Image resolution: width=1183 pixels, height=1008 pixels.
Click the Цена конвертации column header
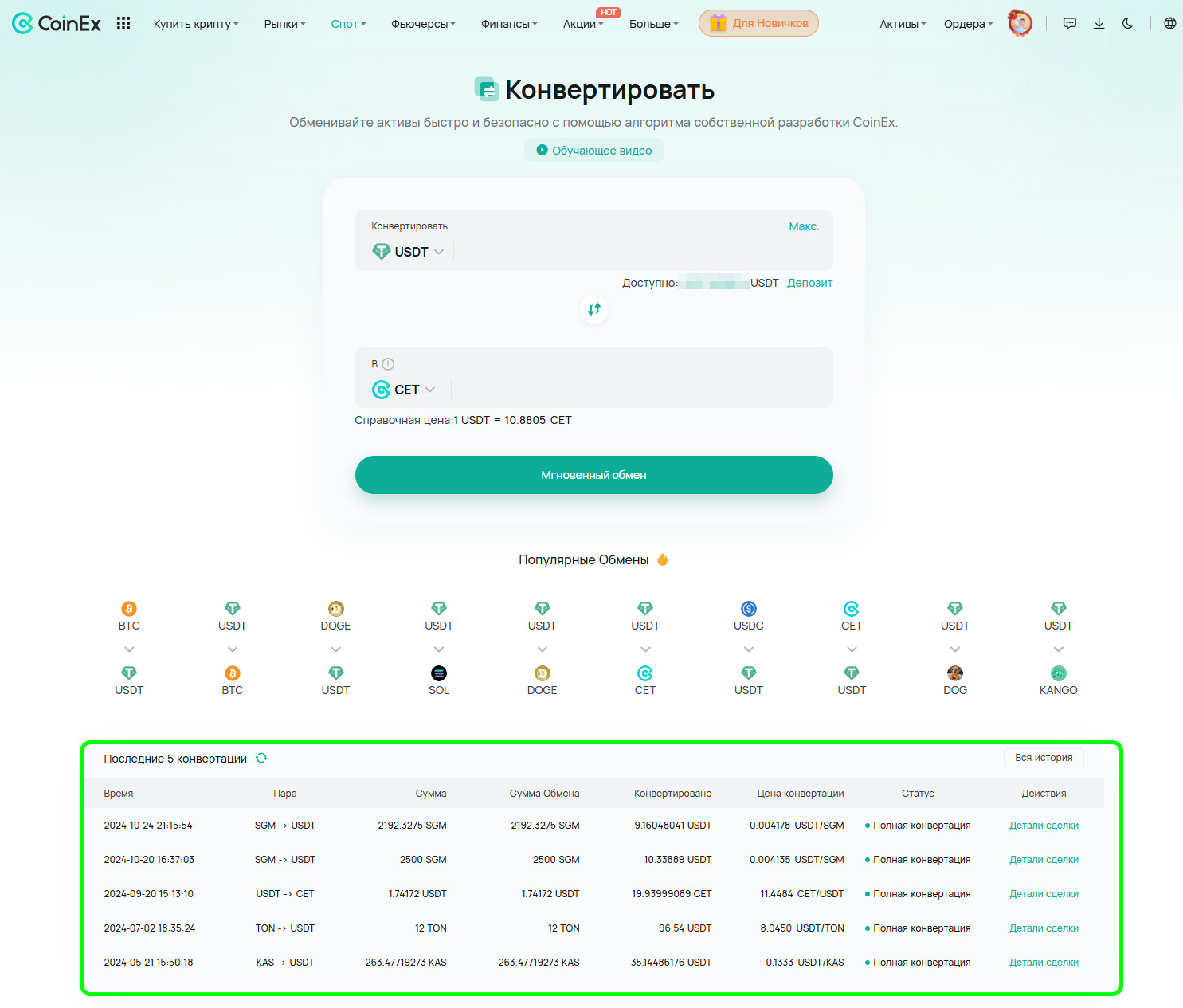tap(801, 794)
